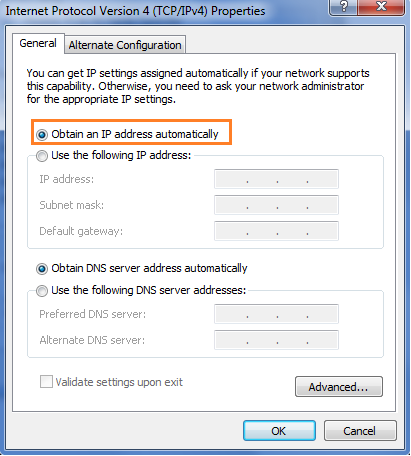Click the Default gateway input field
The width and height of the screenshot is (411, 456).
tap(276, 231)
